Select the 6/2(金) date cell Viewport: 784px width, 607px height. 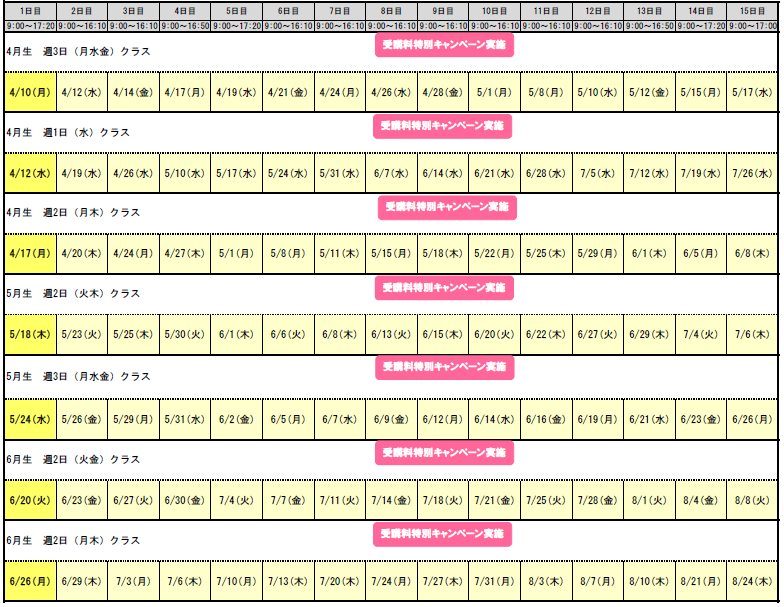(236, 419)
